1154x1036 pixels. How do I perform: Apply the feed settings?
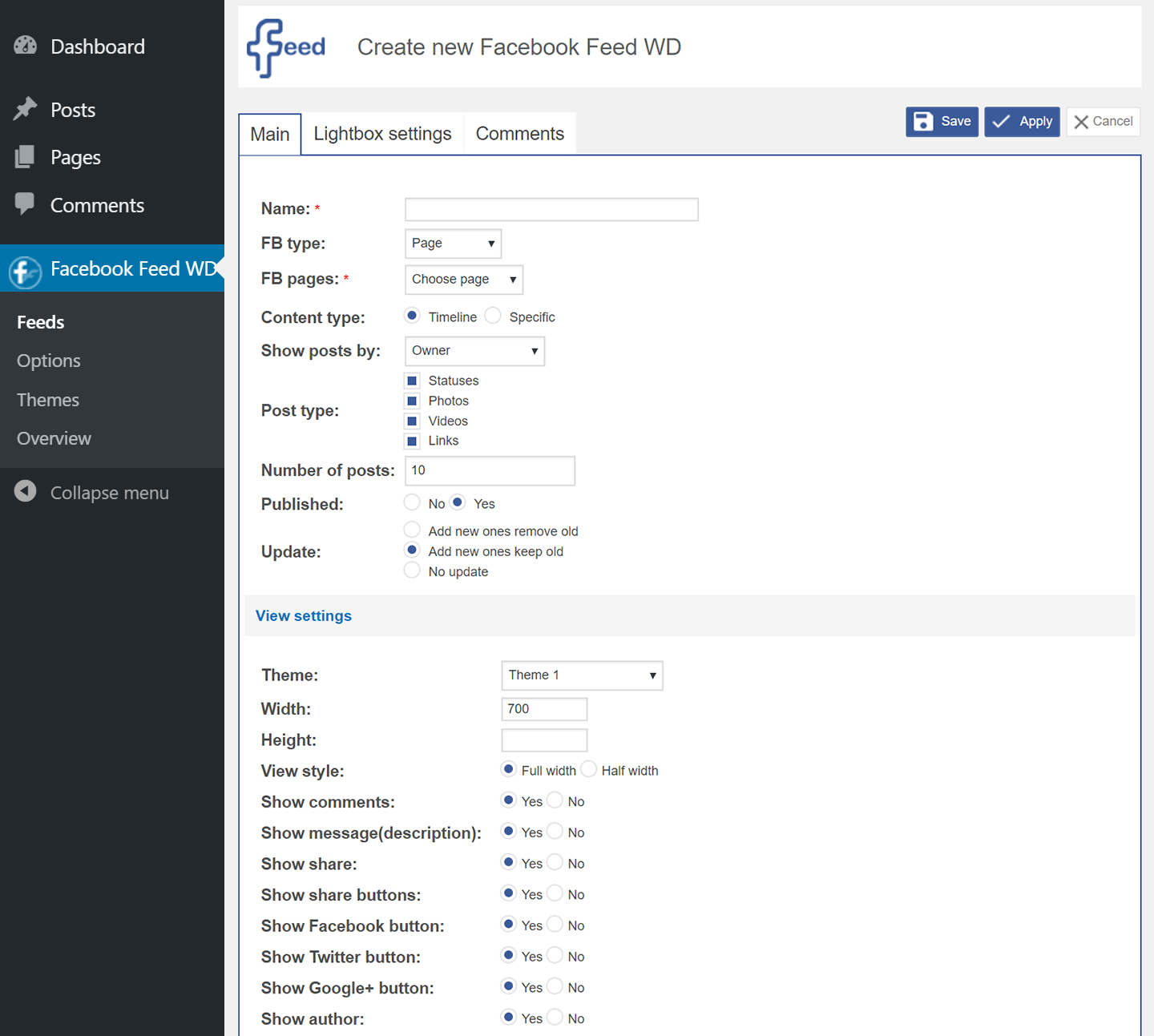(1022, 122)
